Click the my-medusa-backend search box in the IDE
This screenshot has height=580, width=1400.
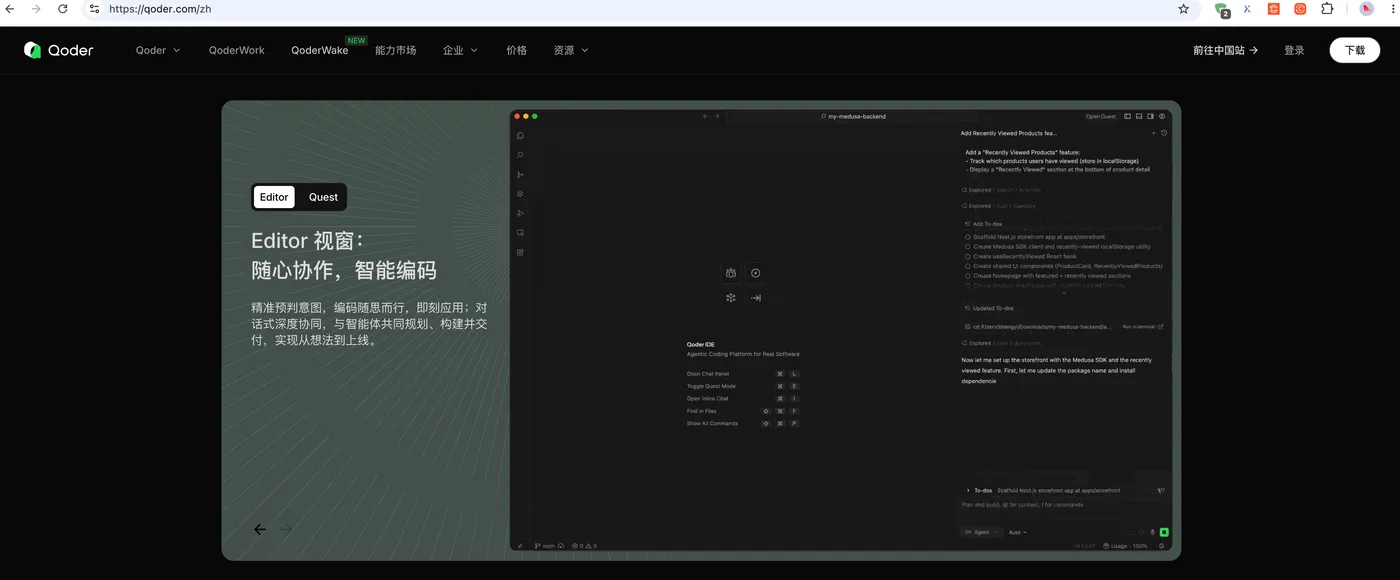[x=853, y=116]
